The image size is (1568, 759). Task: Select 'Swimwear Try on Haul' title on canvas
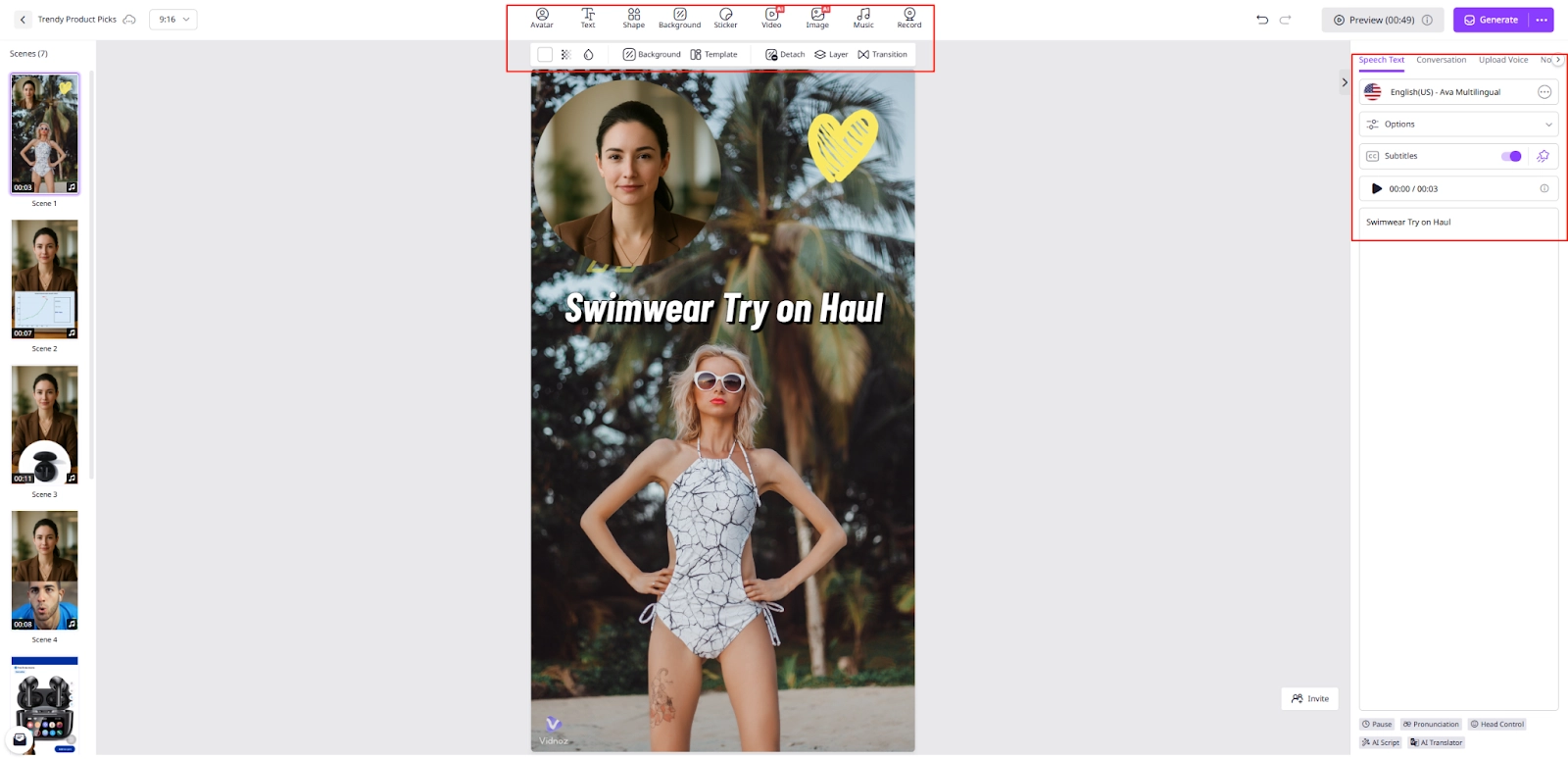coord(724,309)
